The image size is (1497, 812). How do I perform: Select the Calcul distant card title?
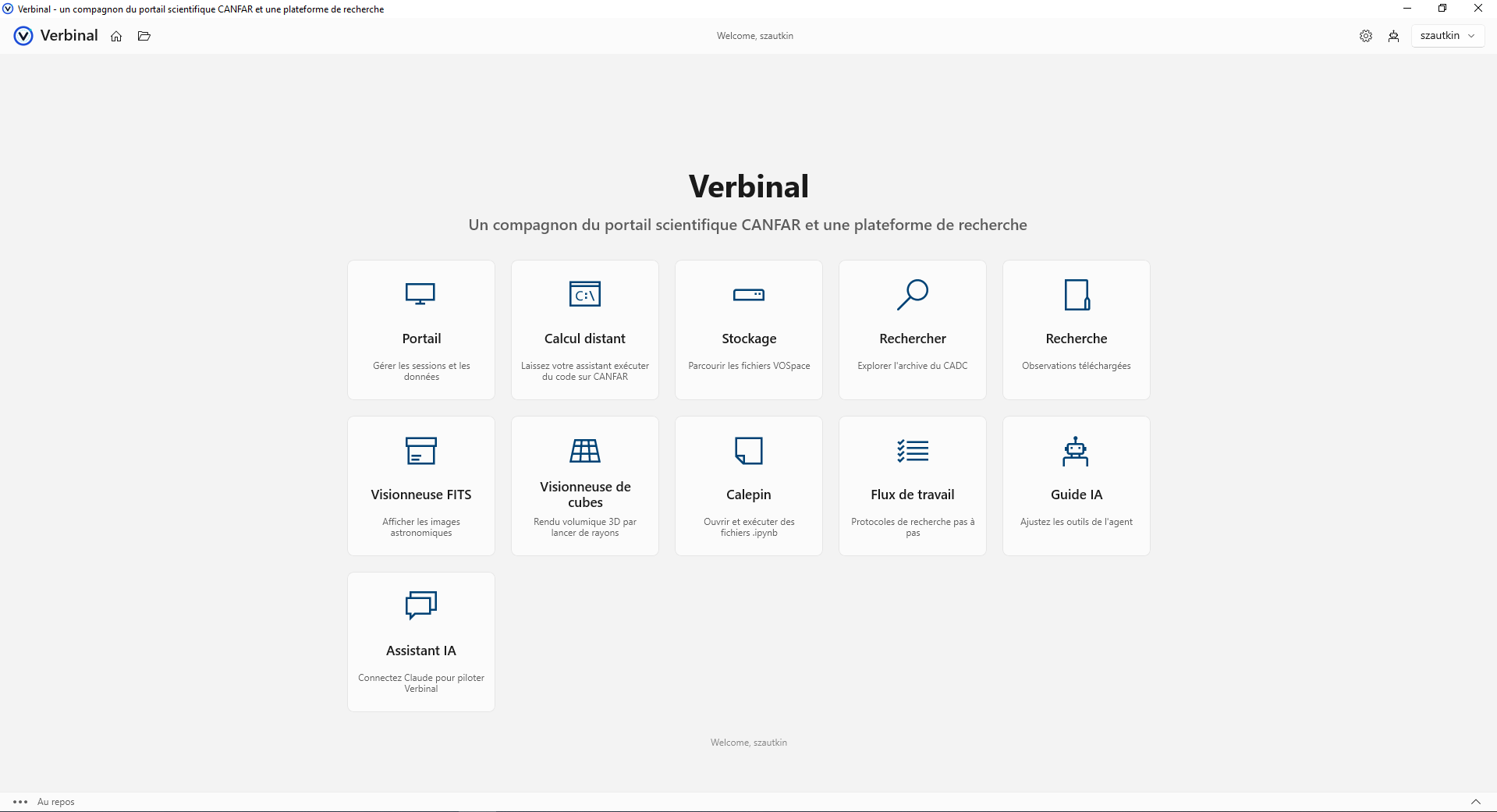tap(585, 339)
